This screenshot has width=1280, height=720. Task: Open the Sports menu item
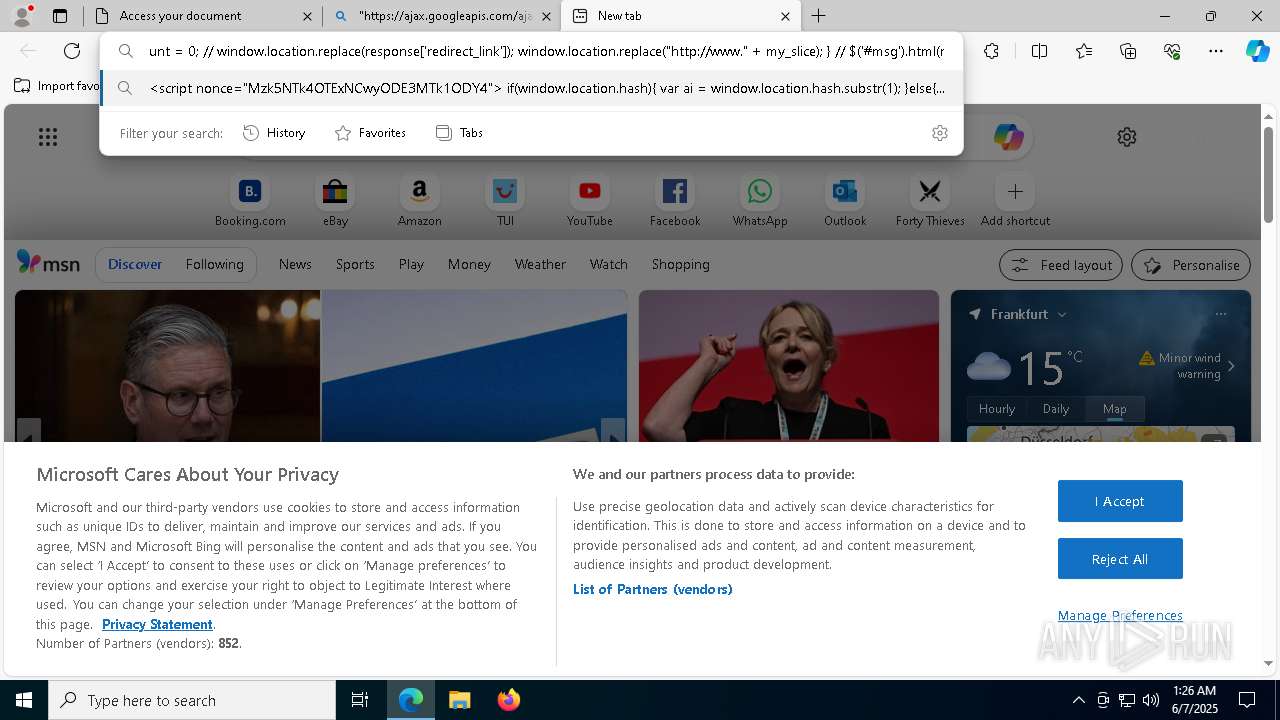(x=355, y=264)
